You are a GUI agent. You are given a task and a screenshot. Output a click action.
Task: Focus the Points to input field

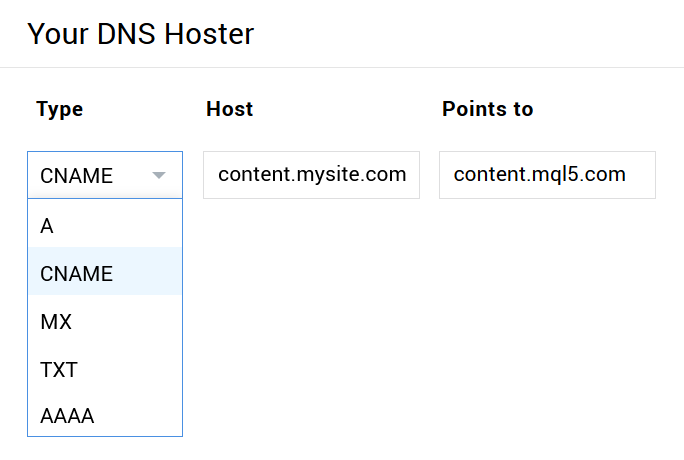(x=547, y=175)
